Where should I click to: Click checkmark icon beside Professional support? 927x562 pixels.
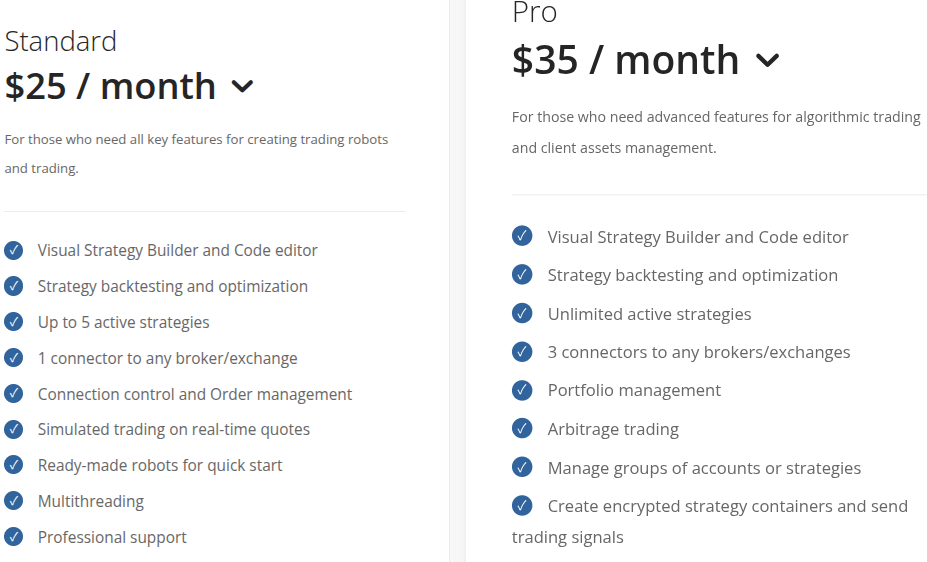click(x=14, y=537)
